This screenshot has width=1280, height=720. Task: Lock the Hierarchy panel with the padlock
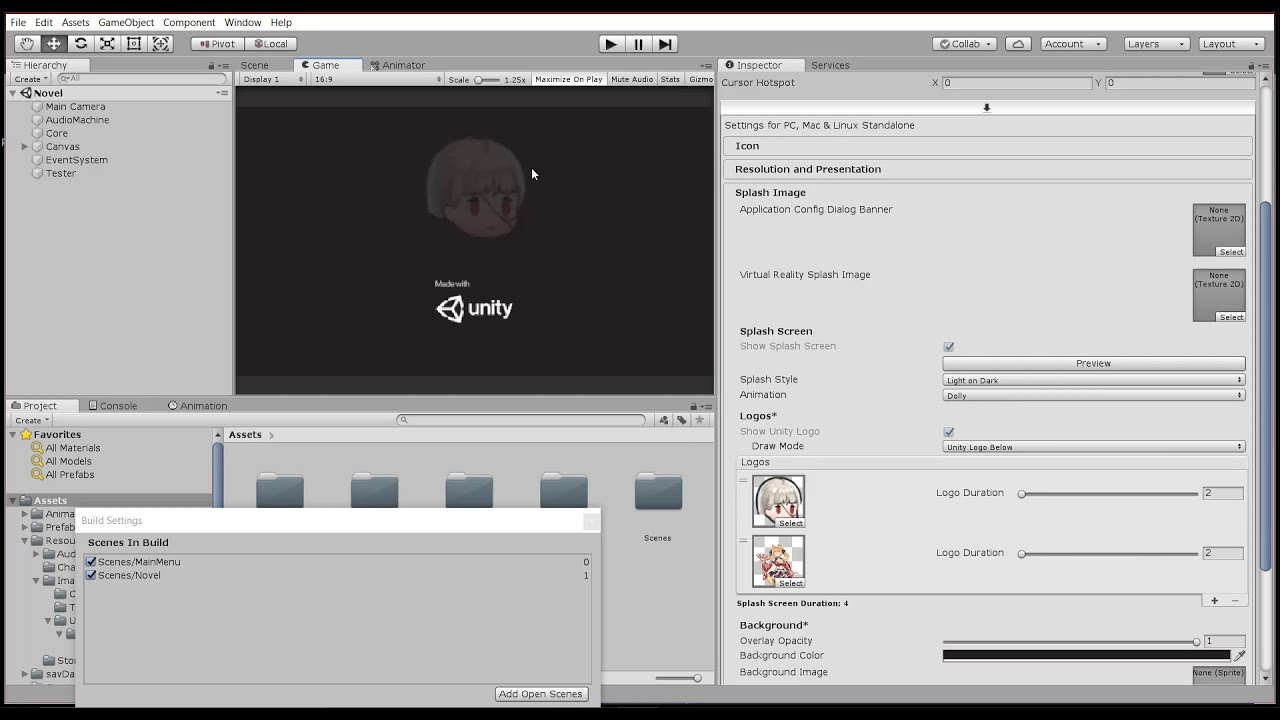[x=211, y=66]
